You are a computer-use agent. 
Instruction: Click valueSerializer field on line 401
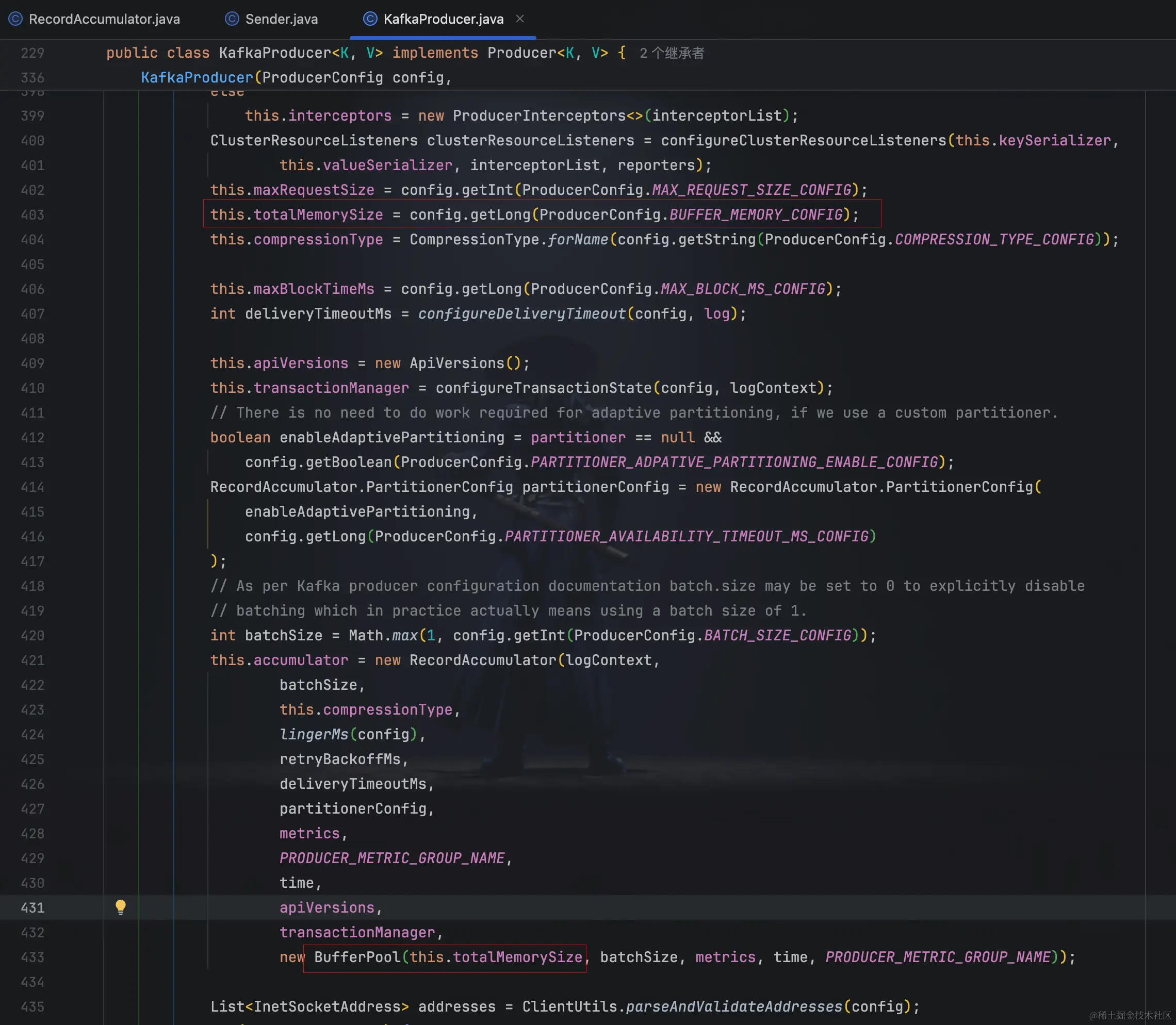pyautogui.click(x=387, y=166)
